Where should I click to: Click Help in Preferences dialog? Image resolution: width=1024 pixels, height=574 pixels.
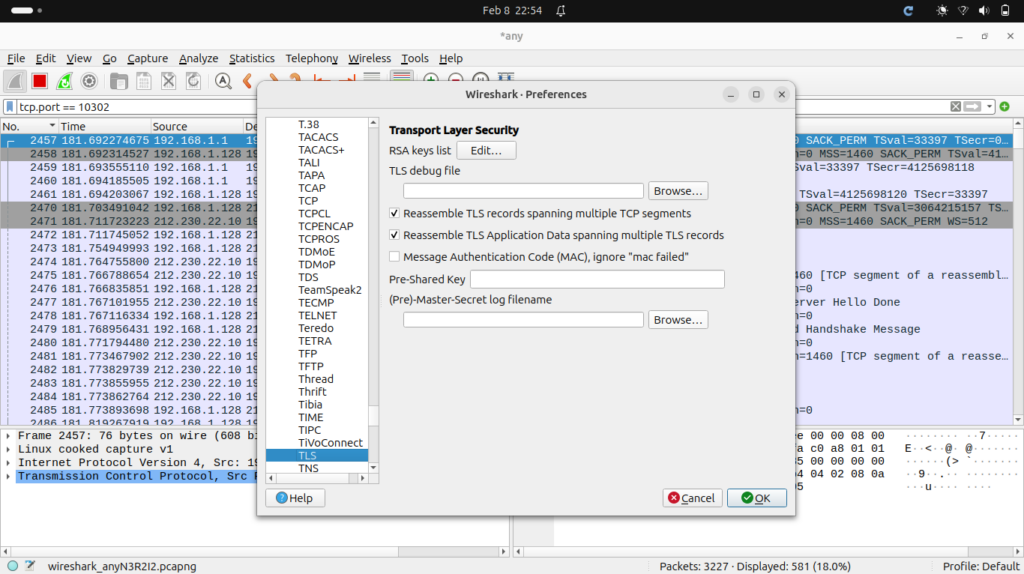click(x=295, y=498)
